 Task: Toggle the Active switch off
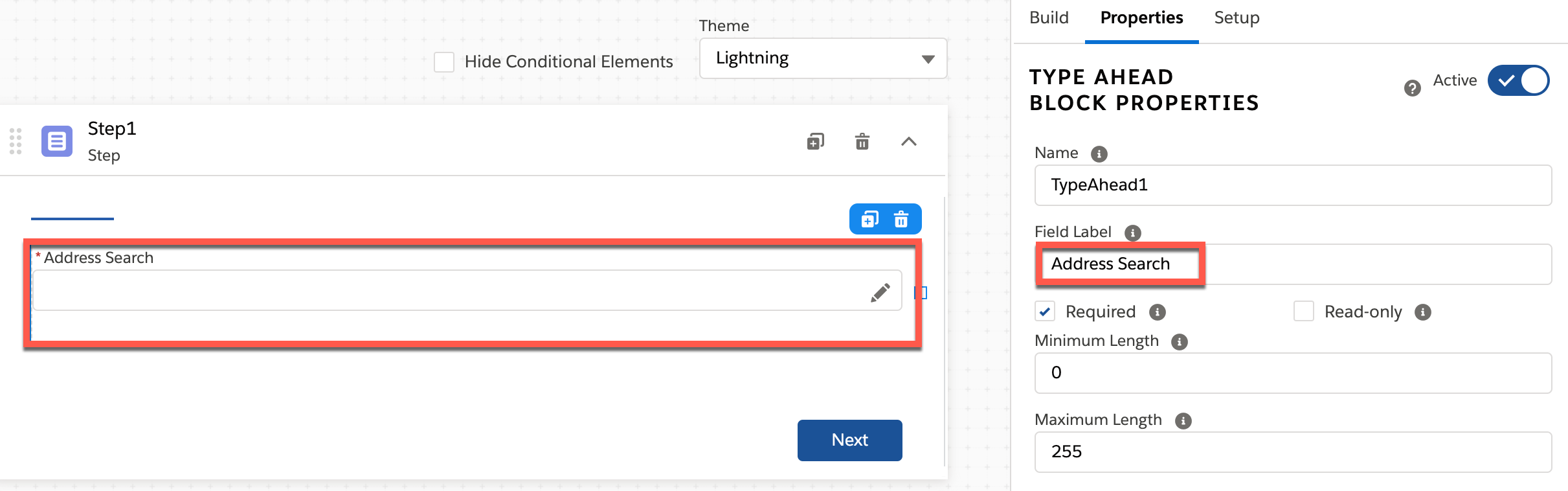click(x=1518, y=80)
